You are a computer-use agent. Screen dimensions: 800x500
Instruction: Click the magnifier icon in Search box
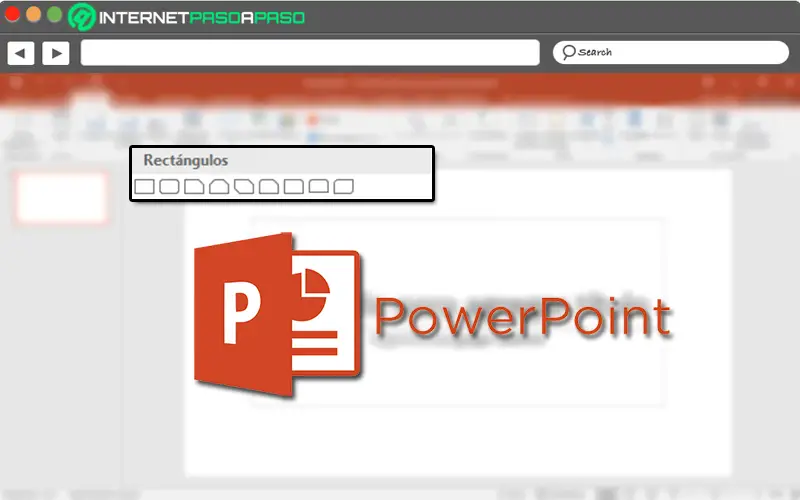(x=568, y=52)
